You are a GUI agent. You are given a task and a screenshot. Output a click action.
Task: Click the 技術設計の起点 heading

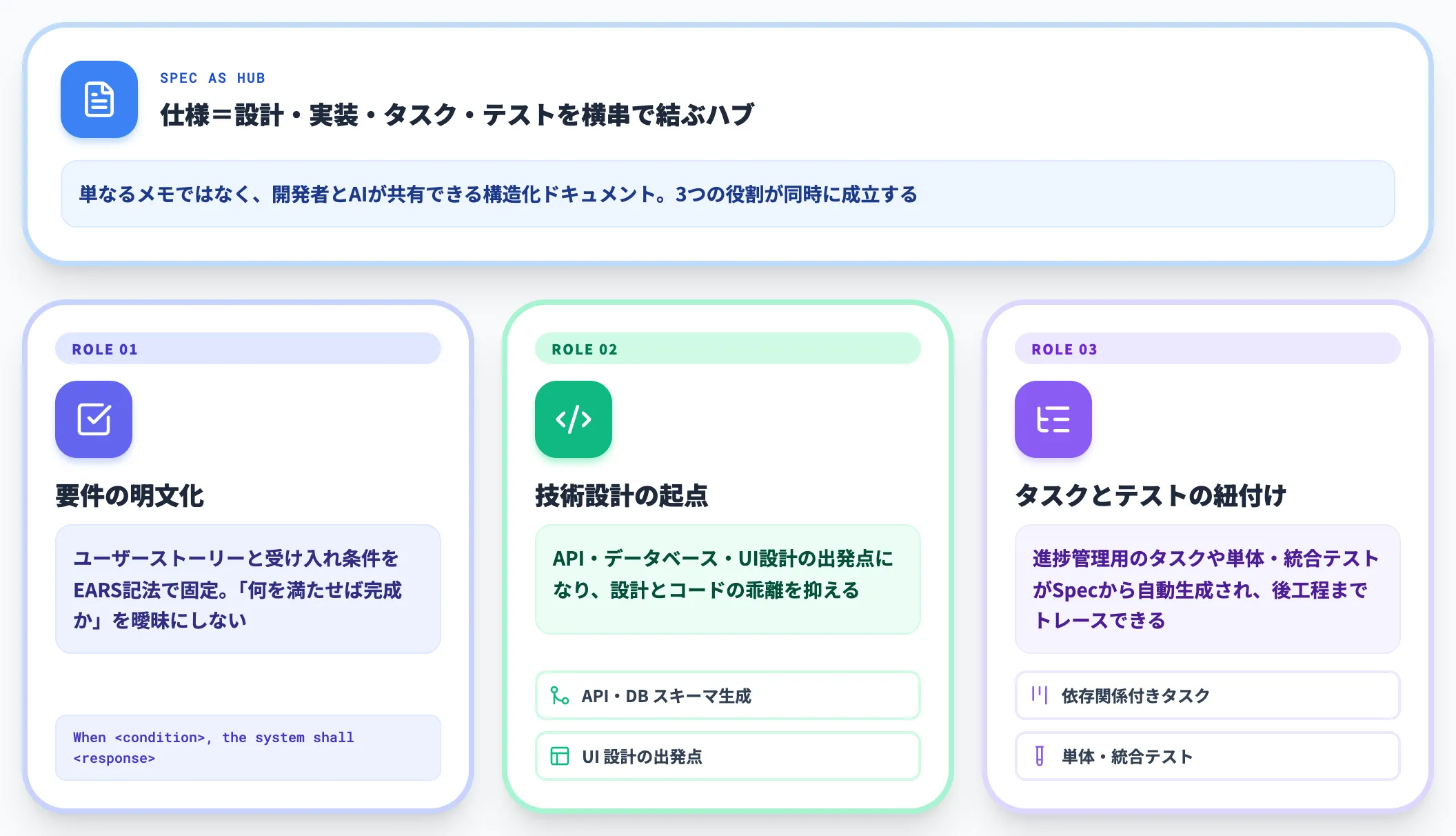622,495
